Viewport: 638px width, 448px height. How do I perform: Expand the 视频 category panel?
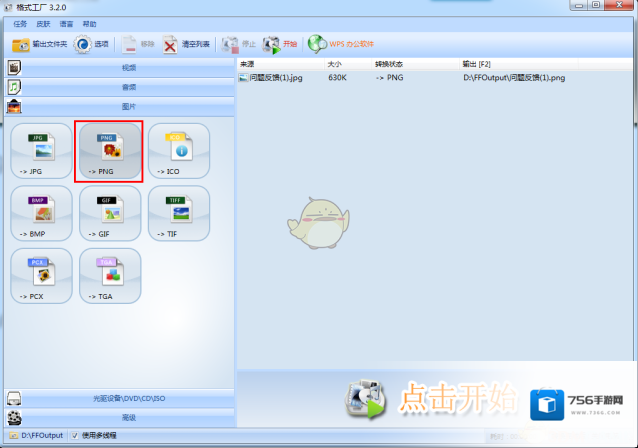coord(128,68)
